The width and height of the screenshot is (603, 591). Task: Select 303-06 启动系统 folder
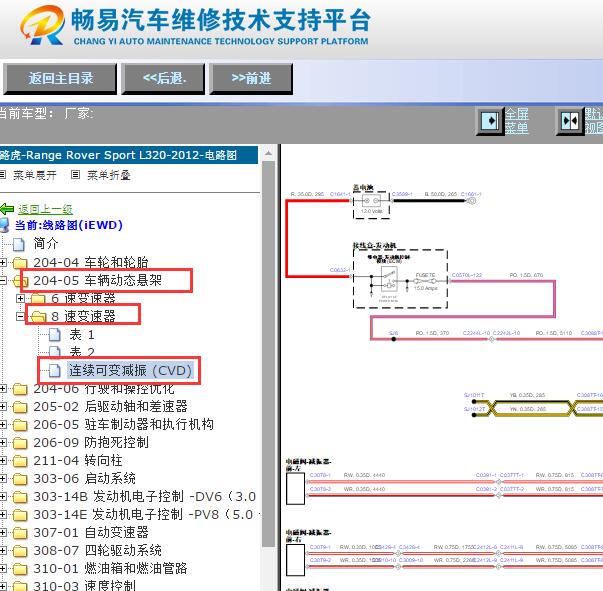coord(85,478)
